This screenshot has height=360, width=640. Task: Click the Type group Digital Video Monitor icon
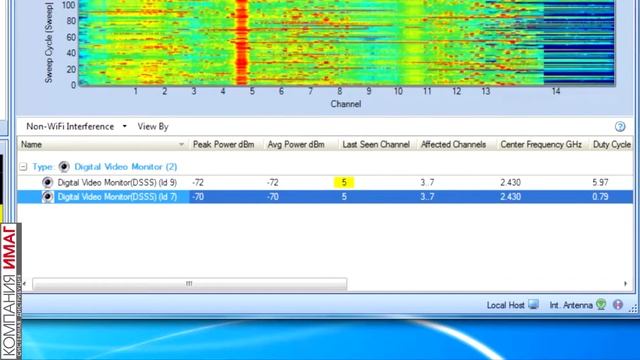[x=64, y=167]
